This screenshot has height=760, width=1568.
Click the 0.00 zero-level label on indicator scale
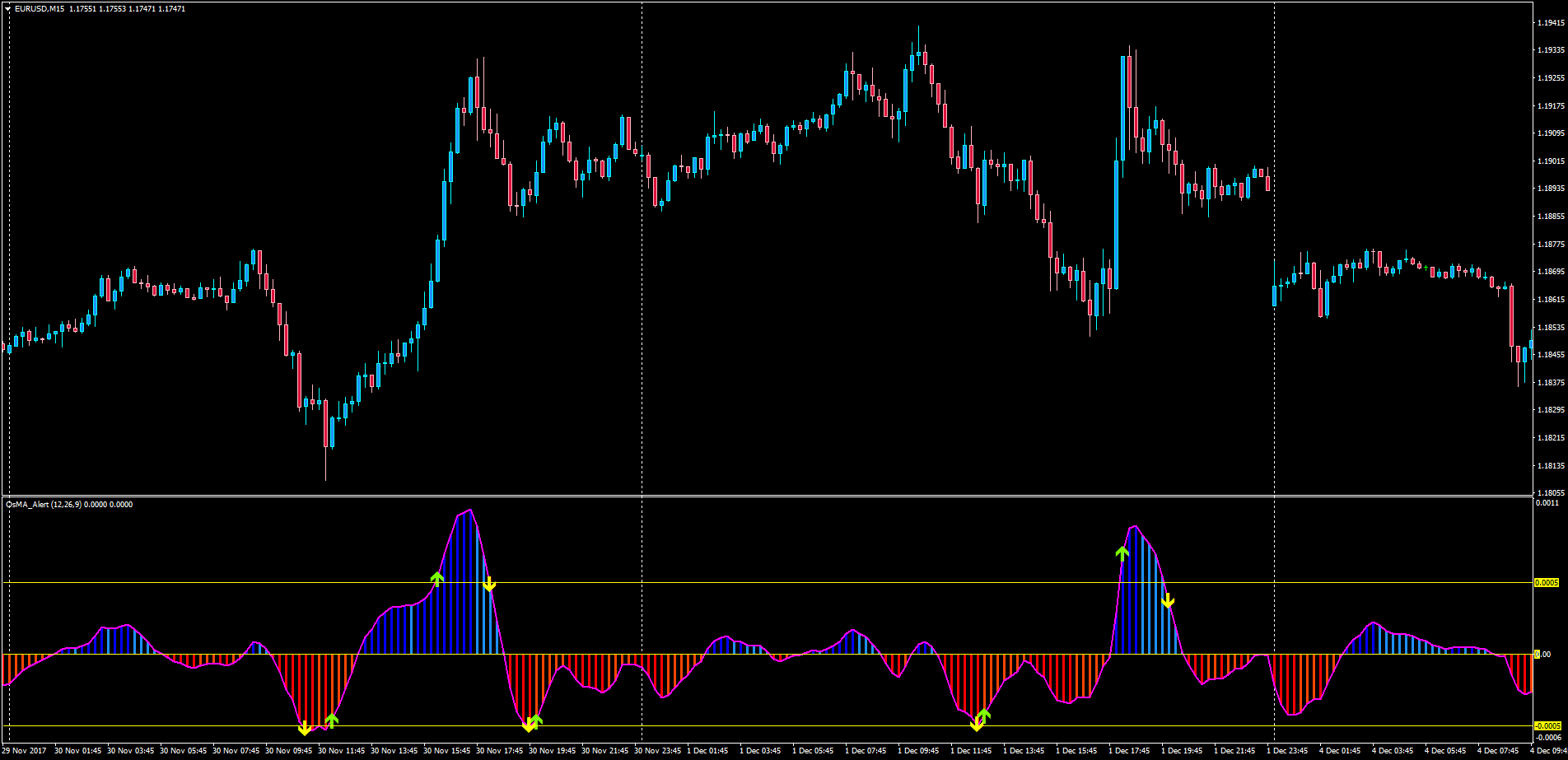click(x=1542, y=655)
